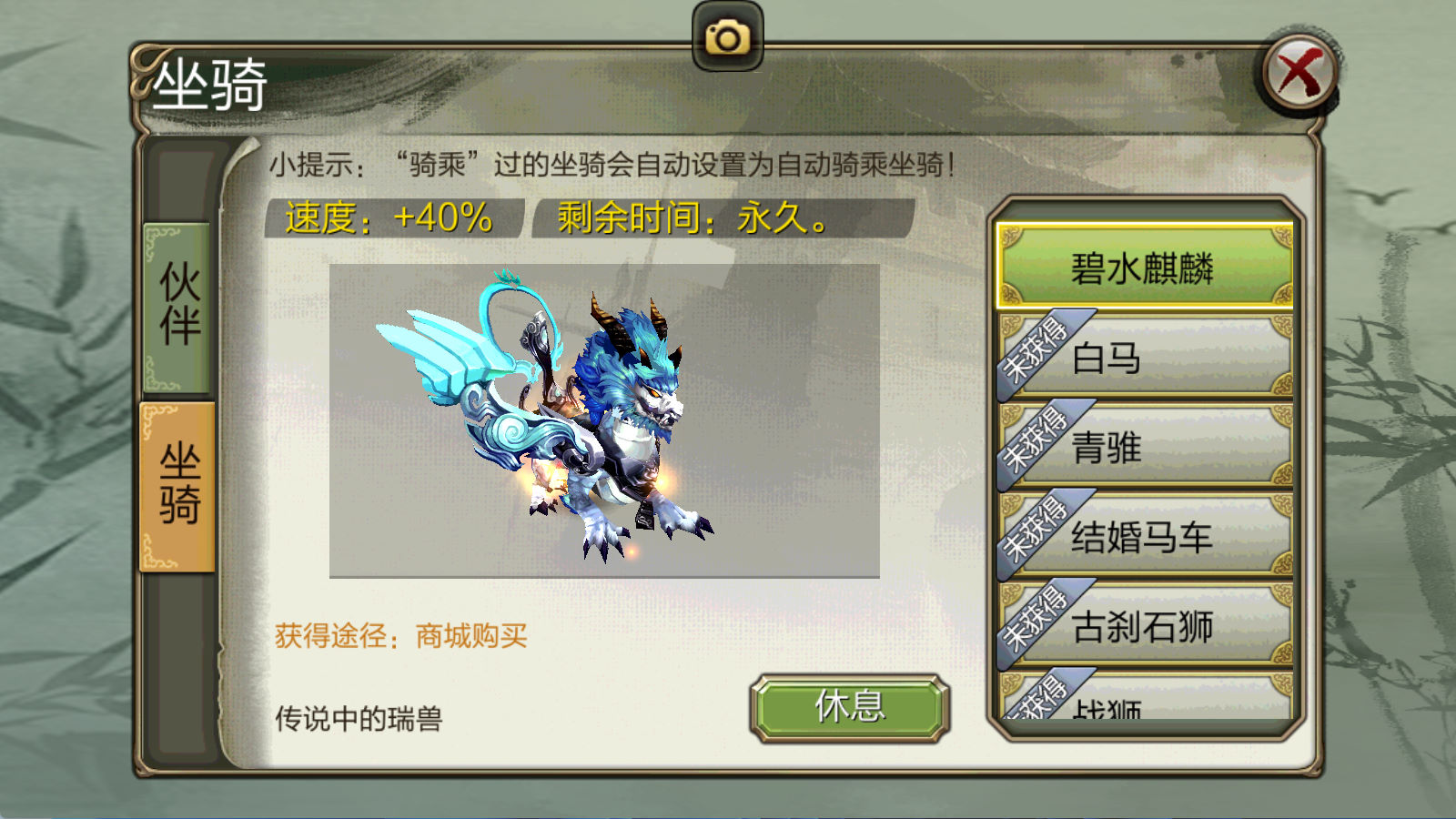Tap the 未获得 ribbon on 古刹石狮
The image size is (1456, 819).
(x=1037, y=619)
